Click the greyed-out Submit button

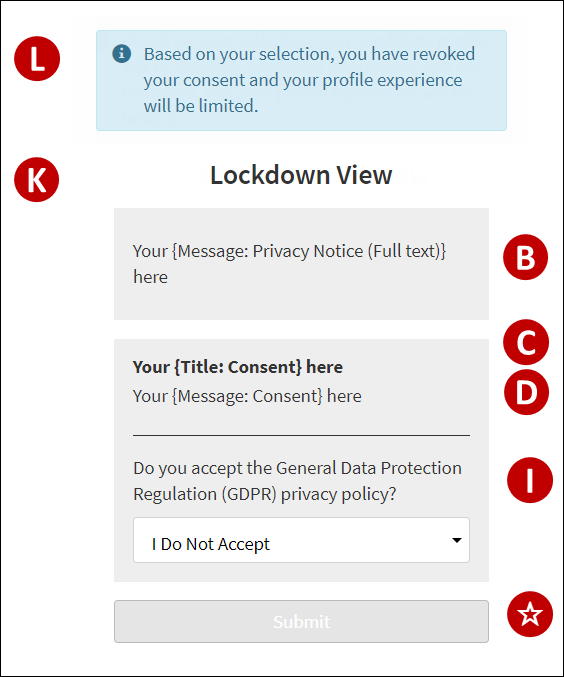(x=301, y=621)
